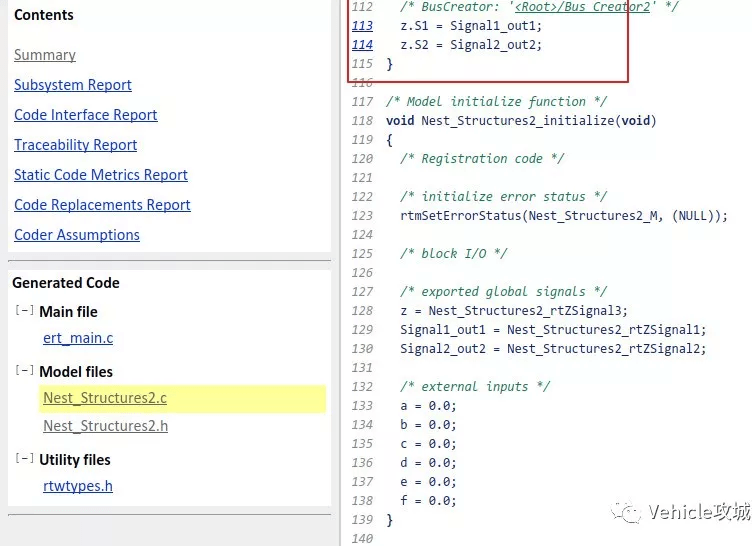The height and width of the screenshot is (546, 752).
Task: Click the 'd = 0.0;' line
Action: coord(428,463)
